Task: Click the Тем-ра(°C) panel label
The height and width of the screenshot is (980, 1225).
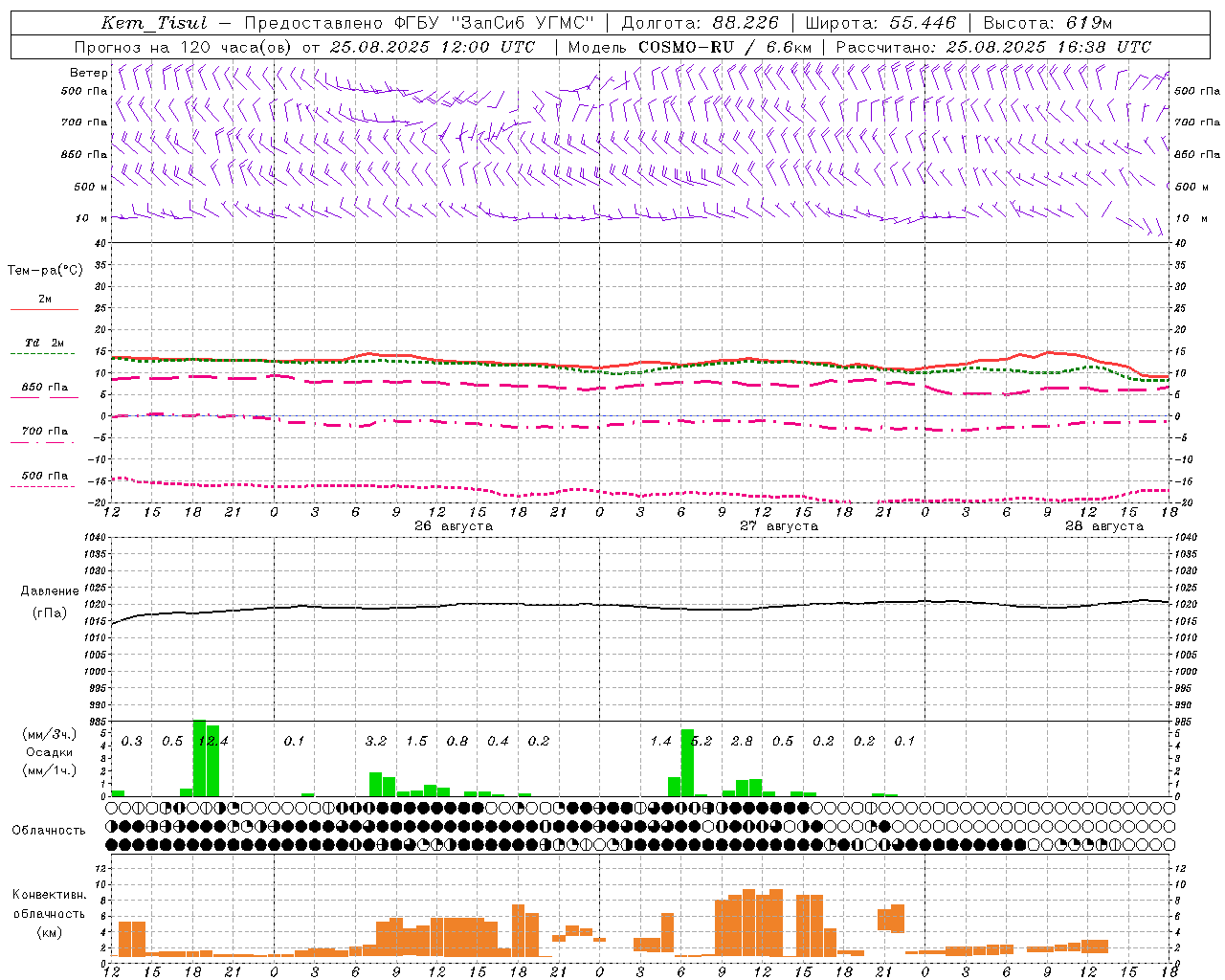Action: pos(45,271)
